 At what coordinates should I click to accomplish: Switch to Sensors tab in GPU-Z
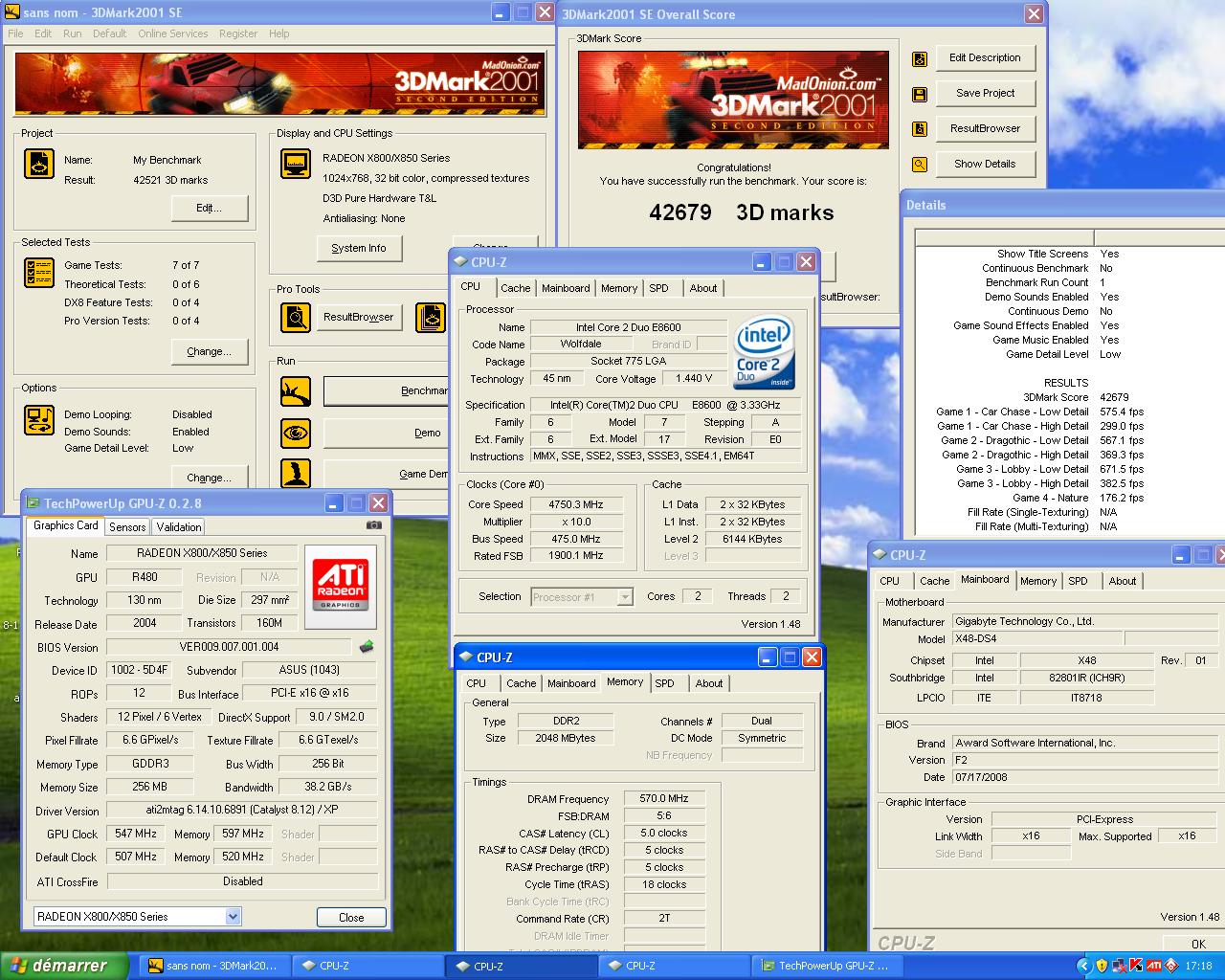[x=127, y=527]
